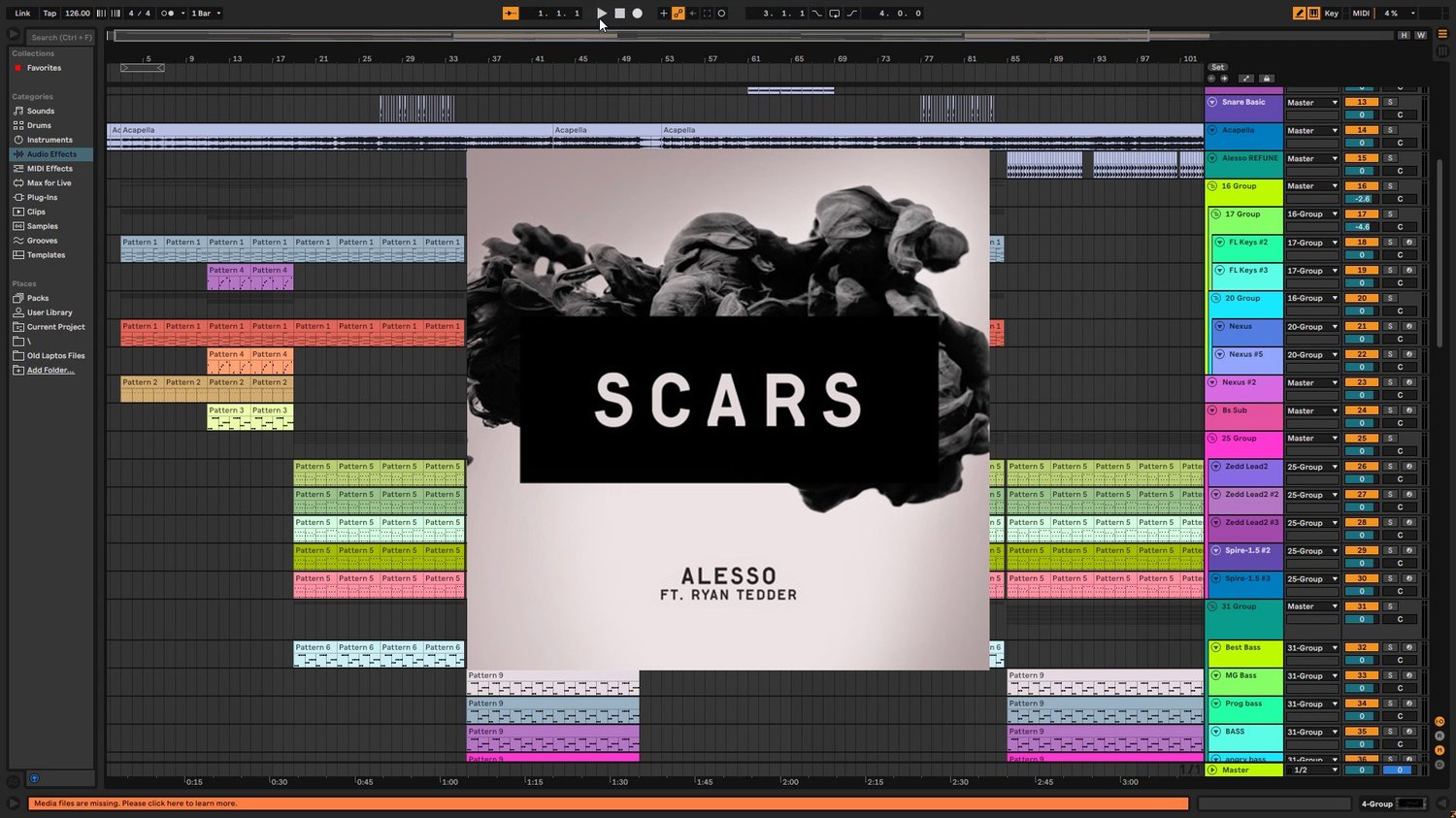Viewport: 1456px width, 818px height.
Task: Toggle the Automation Arm icon
Action: click(678, 14)
